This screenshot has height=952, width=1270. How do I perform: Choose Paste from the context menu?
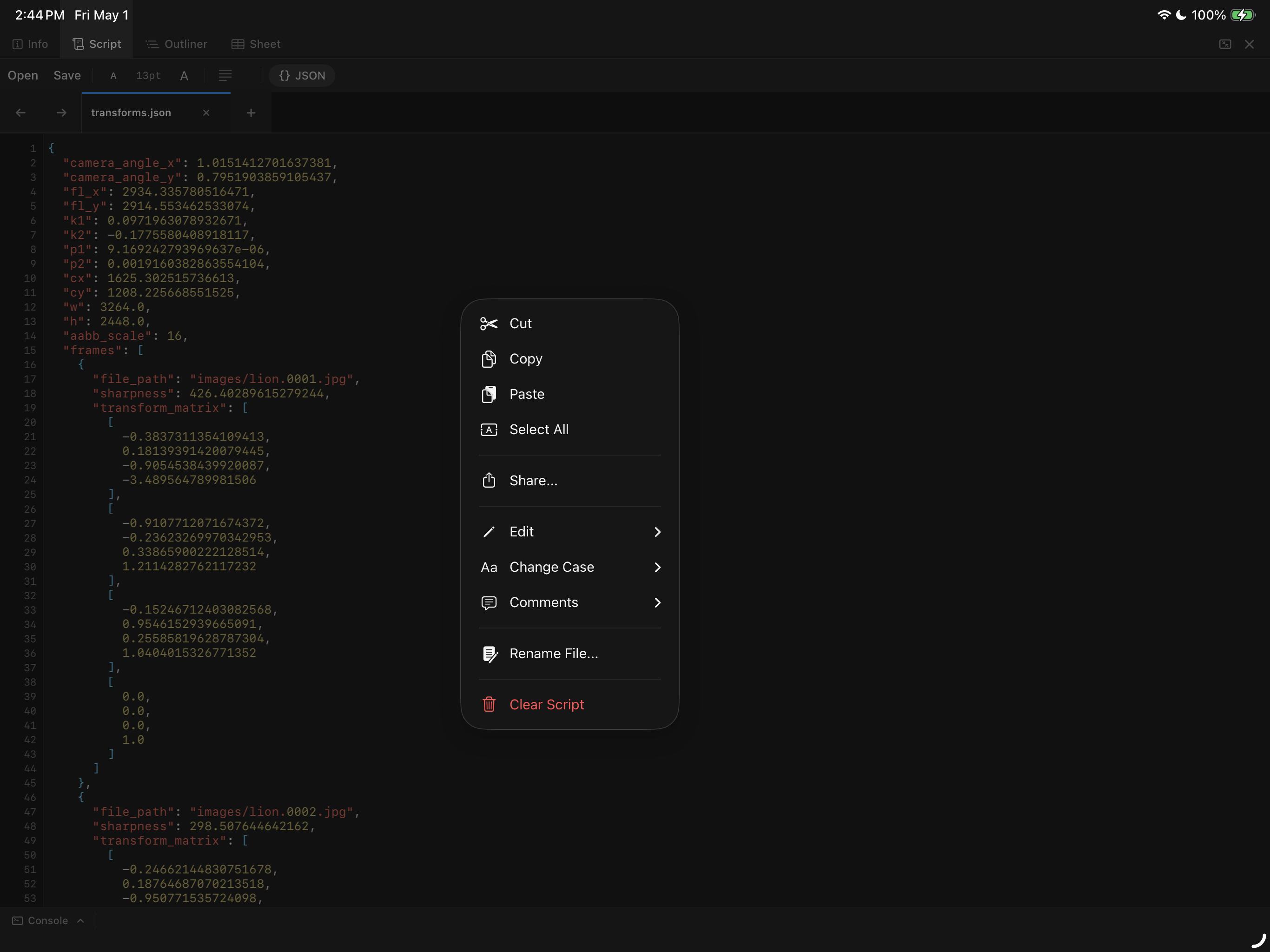coord(569,394)
